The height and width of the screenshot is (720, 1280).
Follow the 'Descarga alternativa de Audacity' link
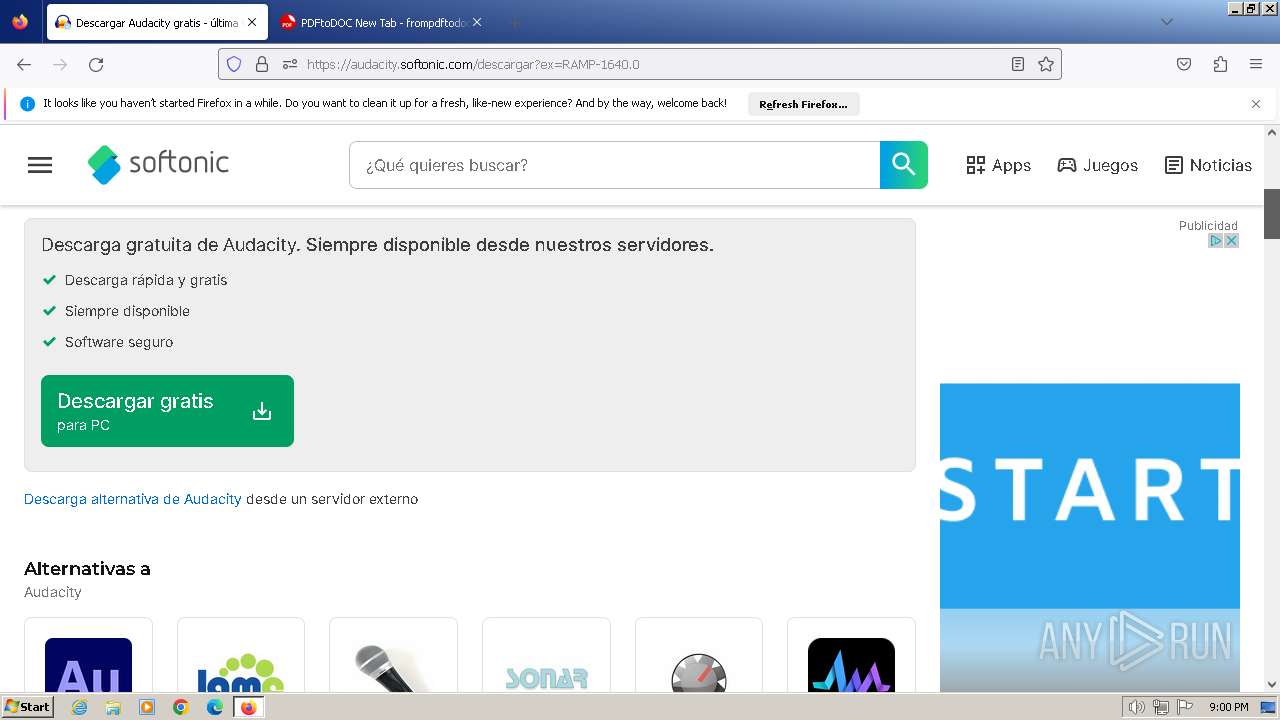point(133,499)
